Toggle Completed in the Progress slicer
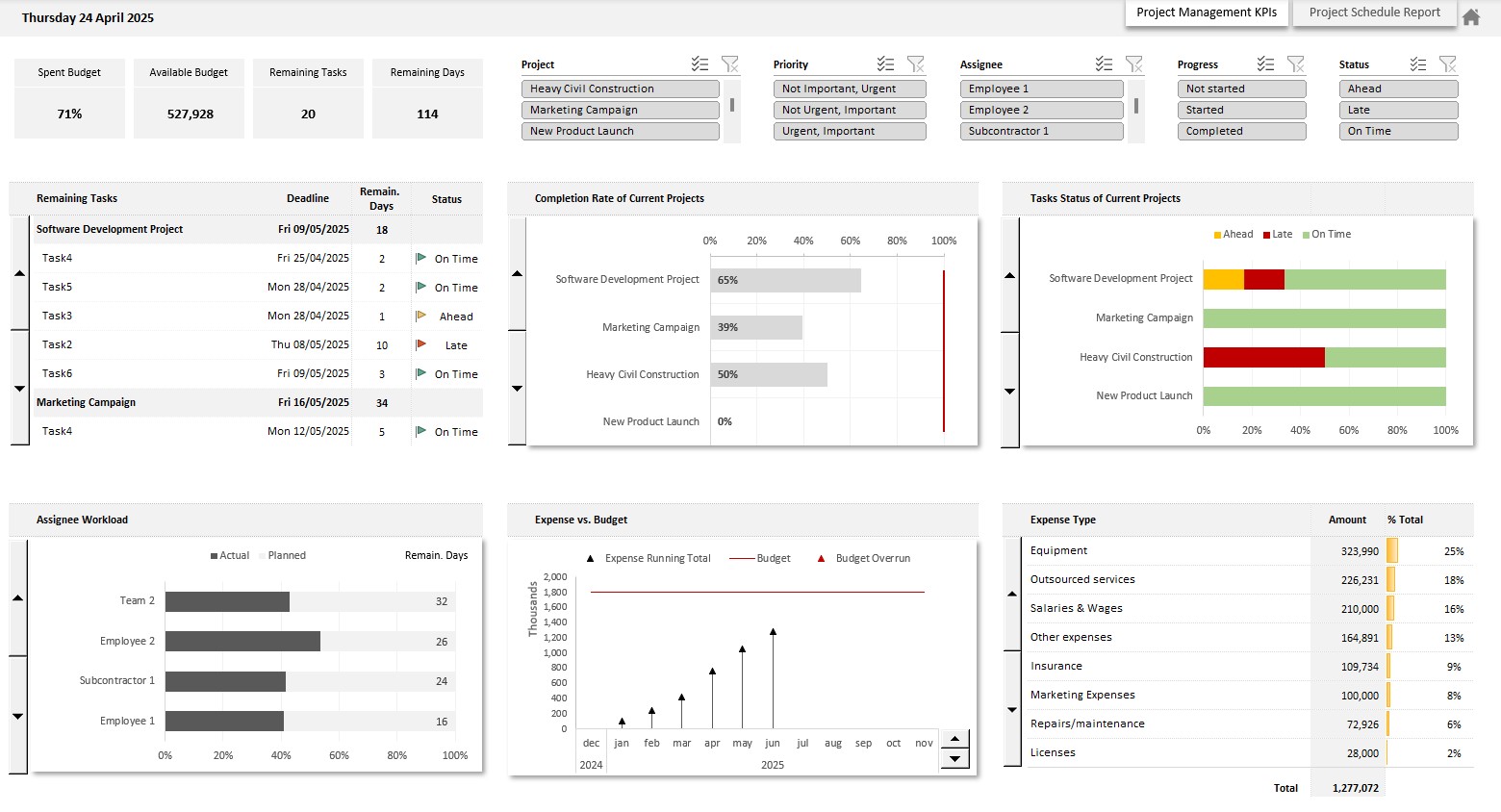Image resolution: width=1501 pixels, height=812 pixels. [x=1241, y=131]
